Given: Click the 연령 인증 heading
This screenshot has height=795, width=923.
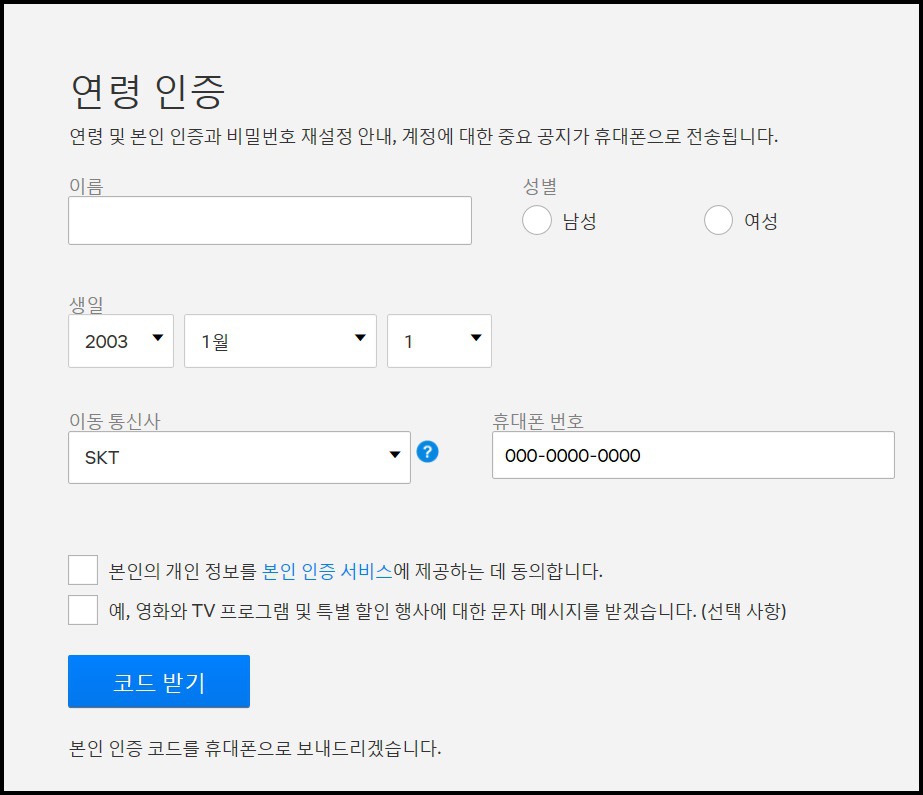Looking at the screenshot, I should pos(148,92).
